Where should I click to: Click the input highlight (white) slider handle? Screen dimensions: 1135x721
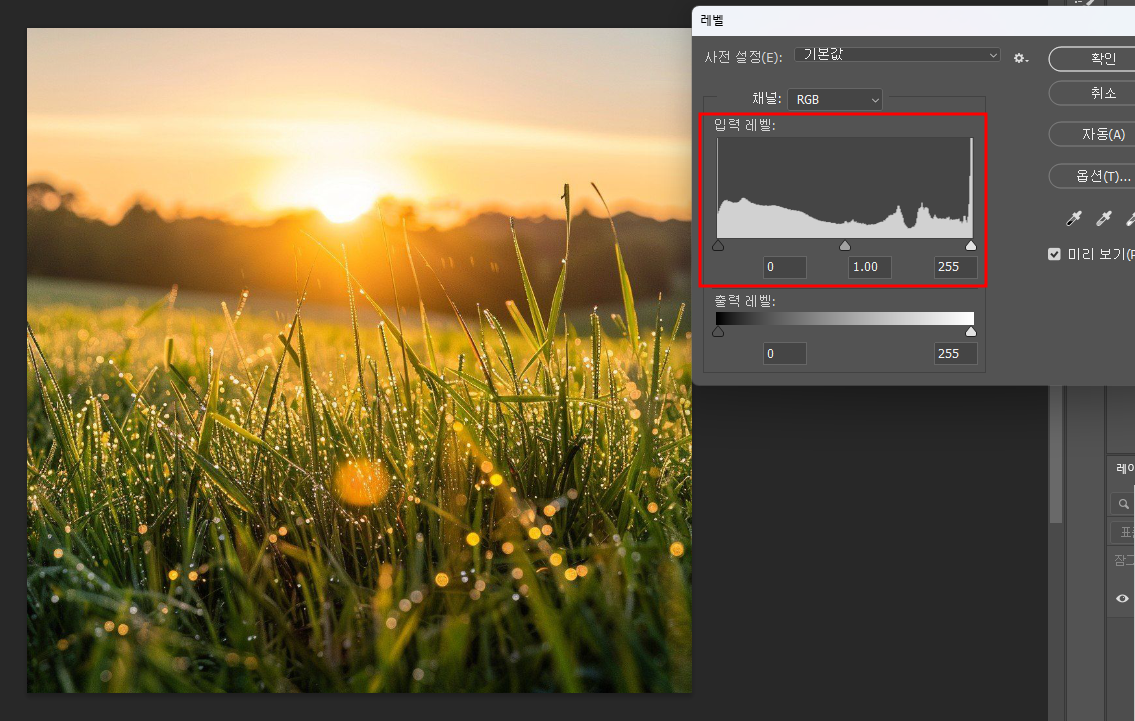pyautogui.click(x=971, y=245)
